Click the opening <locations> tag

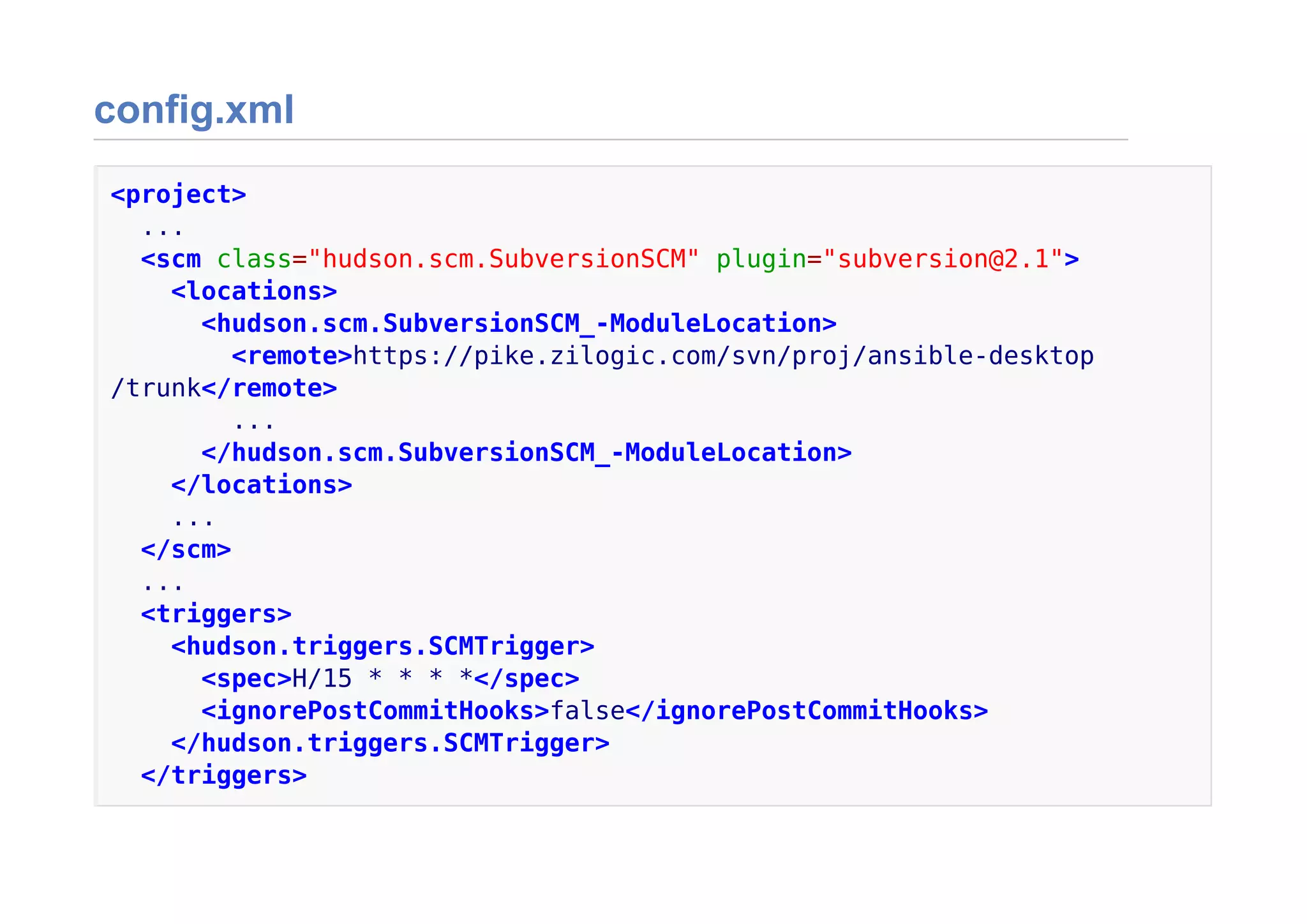[x=254, y=292]
